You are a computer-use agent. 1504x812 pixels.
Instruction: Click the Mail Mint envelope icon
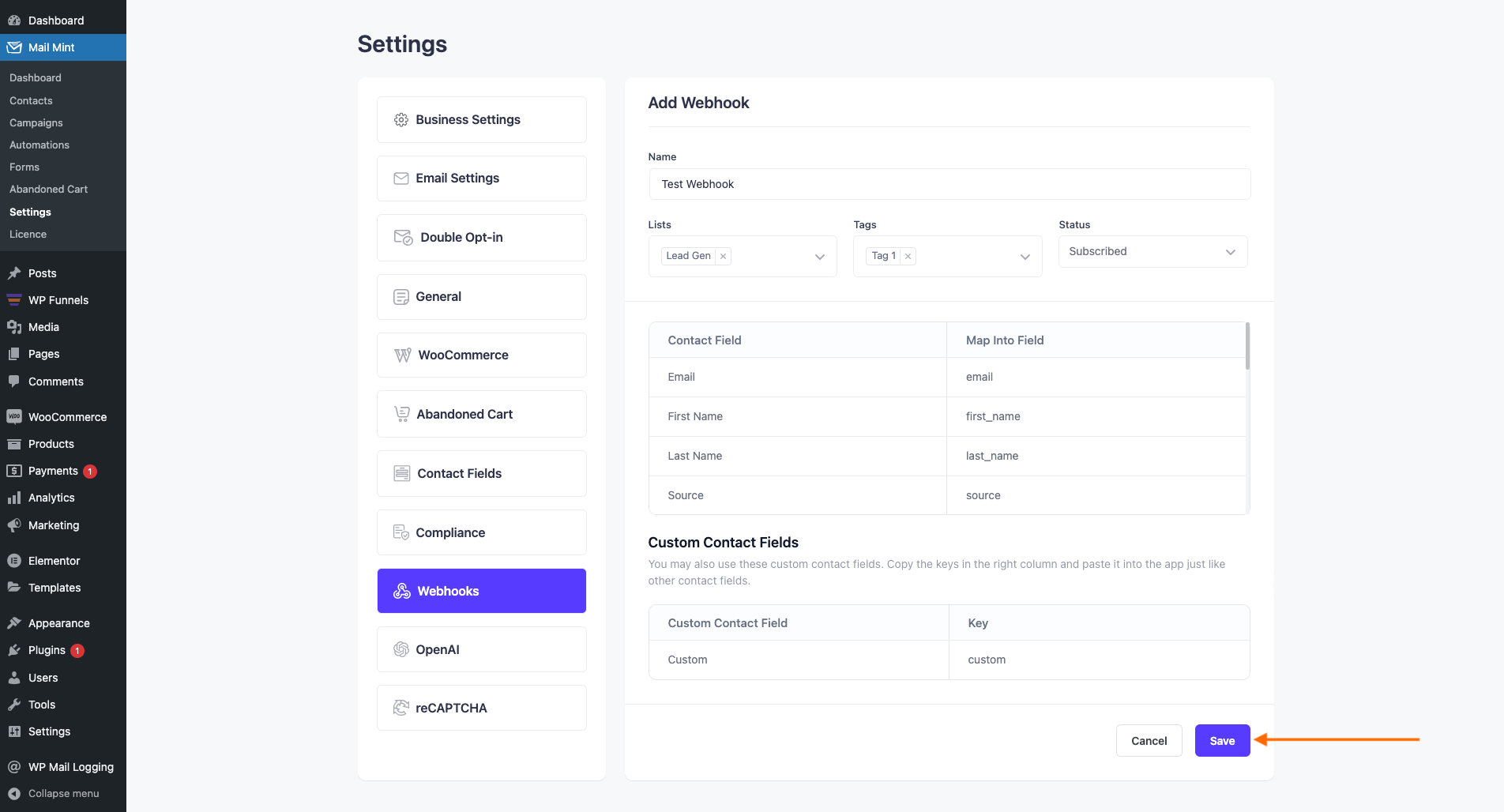tap(14, 47)
